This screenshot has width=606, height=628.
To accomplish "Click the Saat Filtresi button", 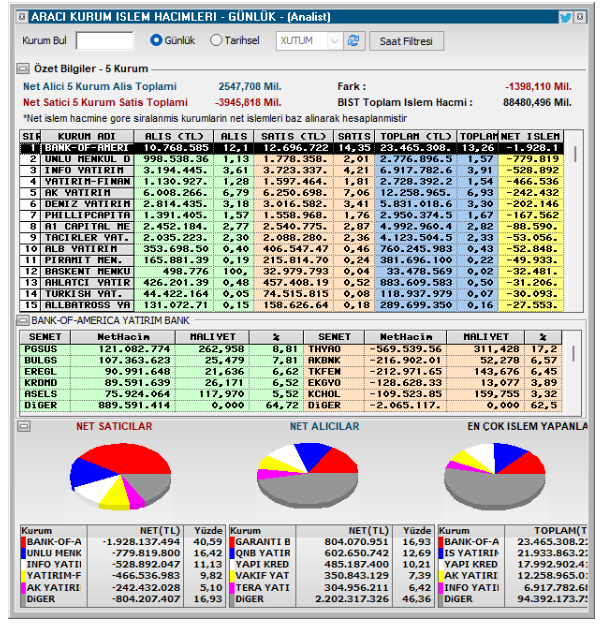I will 406,41.
